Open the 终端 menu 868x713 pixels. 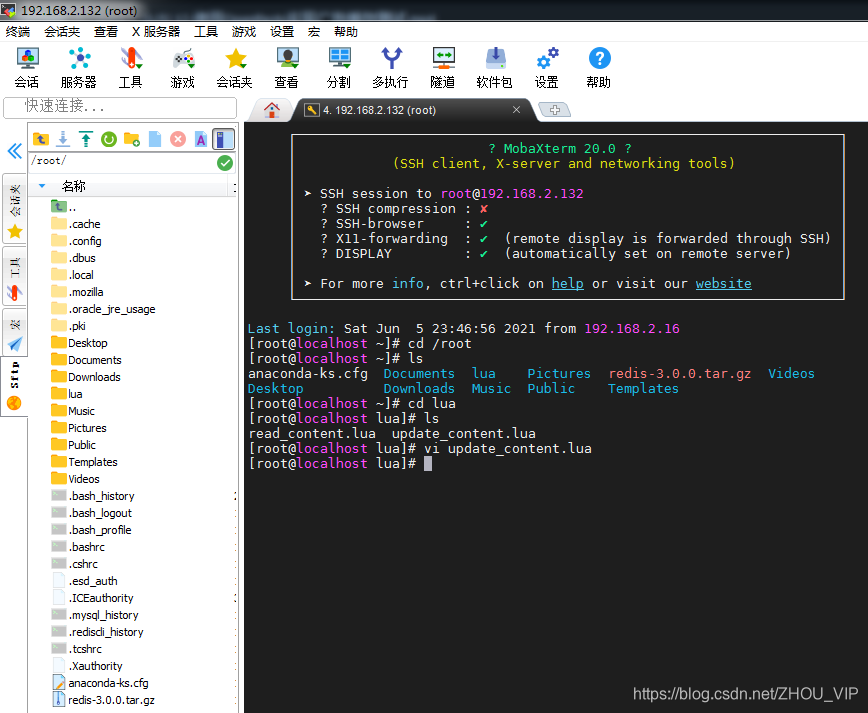18,32
